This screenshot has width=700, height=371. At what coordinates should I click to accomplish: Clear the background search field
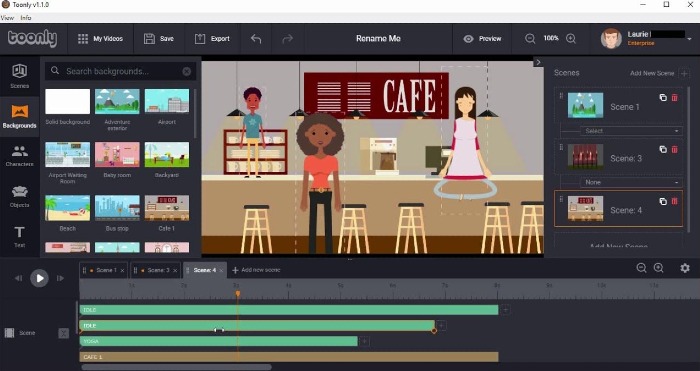pyautogui.click(x=187, y=71)
